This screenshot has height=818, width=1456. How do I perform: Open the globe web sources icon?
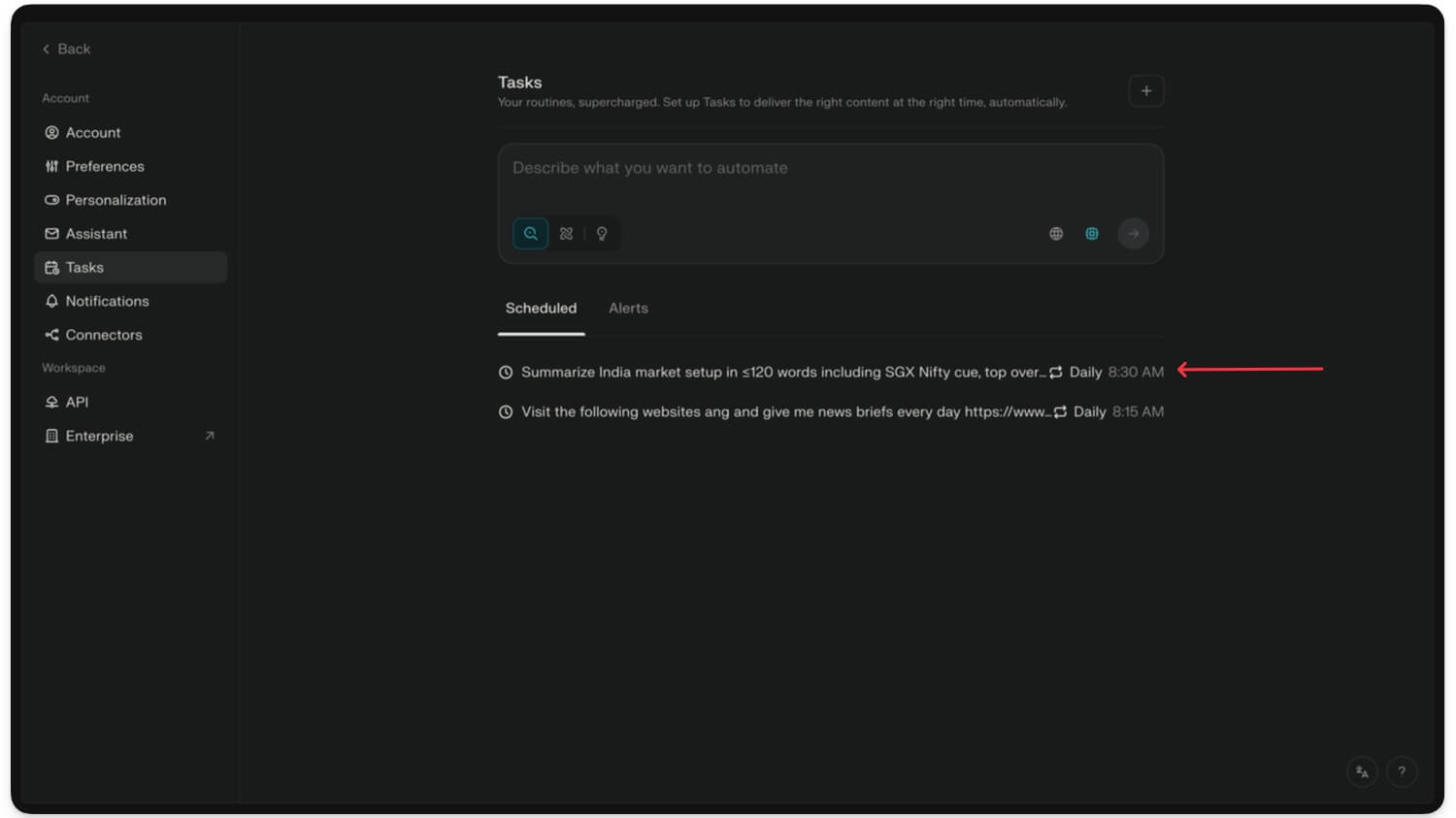pyautogui.click(x=1055, y=233)
